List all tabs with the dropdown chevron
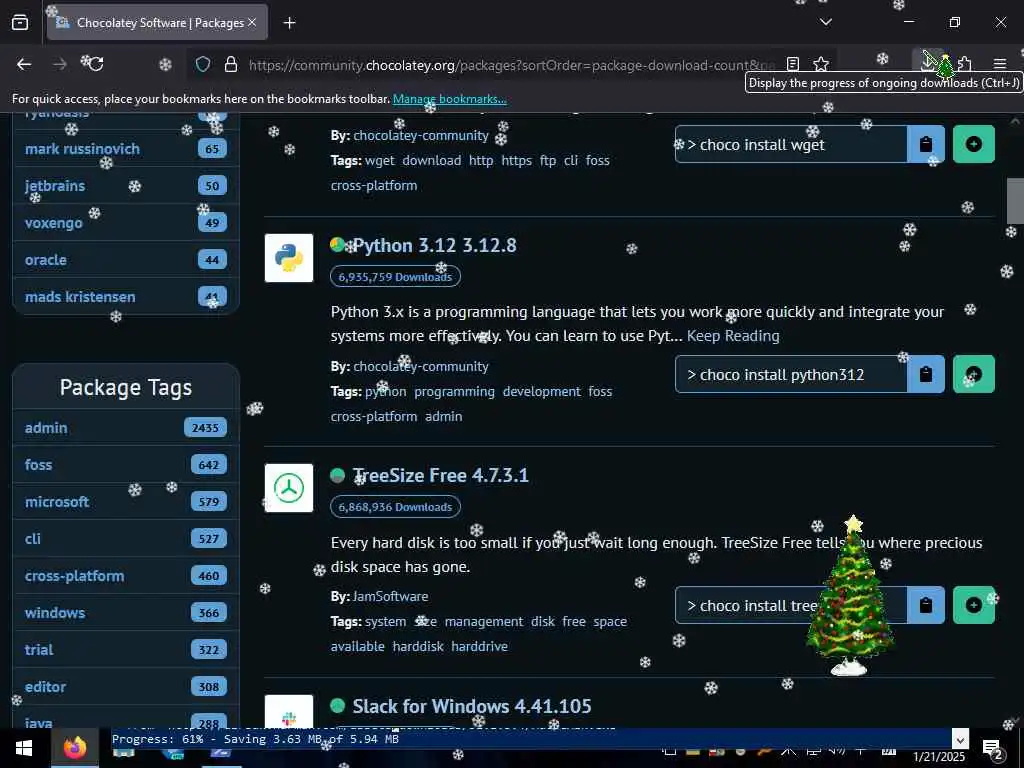 (x=825, y=22)
